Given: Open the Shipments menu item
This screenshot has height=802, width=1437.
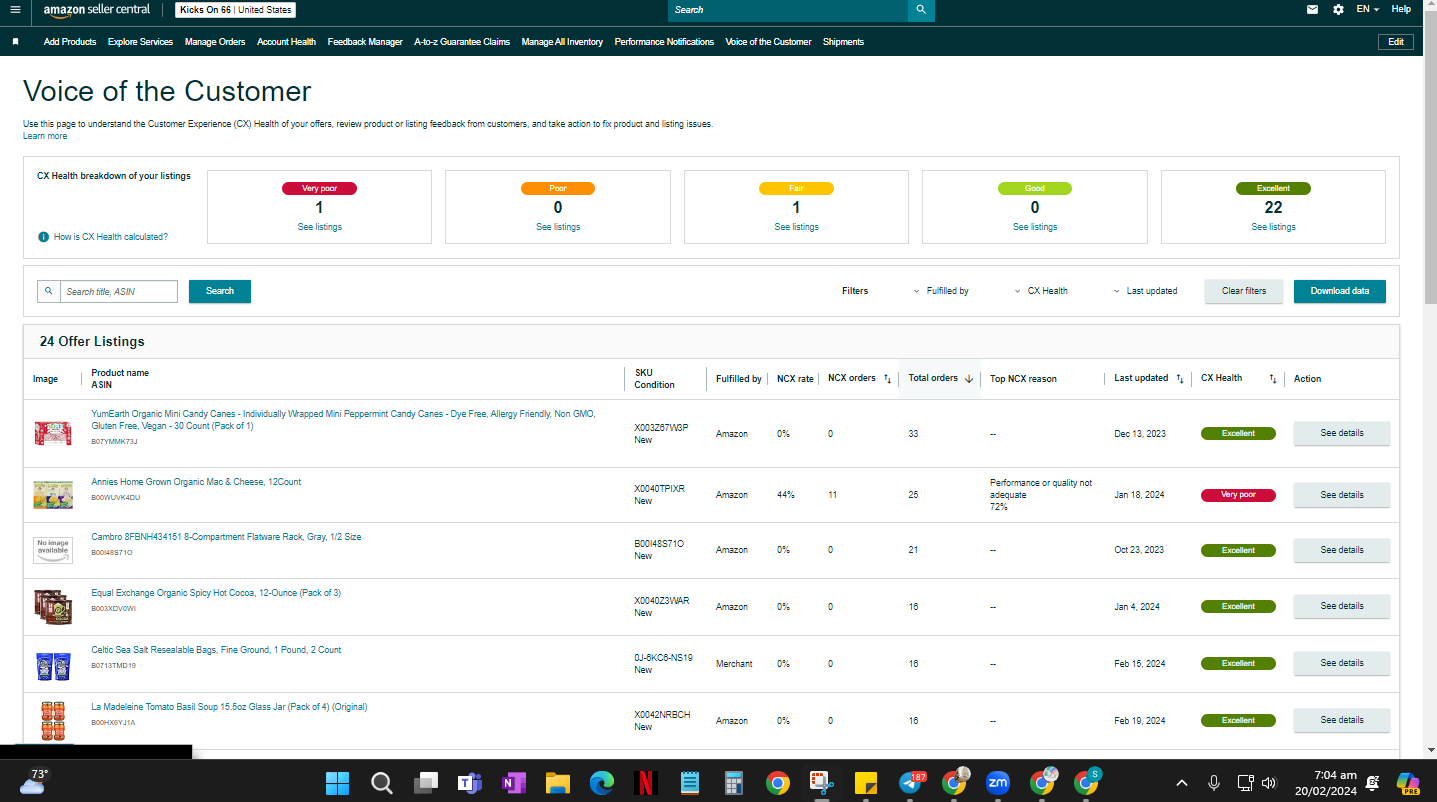Looking at the screenshot, I should (843, 42).
